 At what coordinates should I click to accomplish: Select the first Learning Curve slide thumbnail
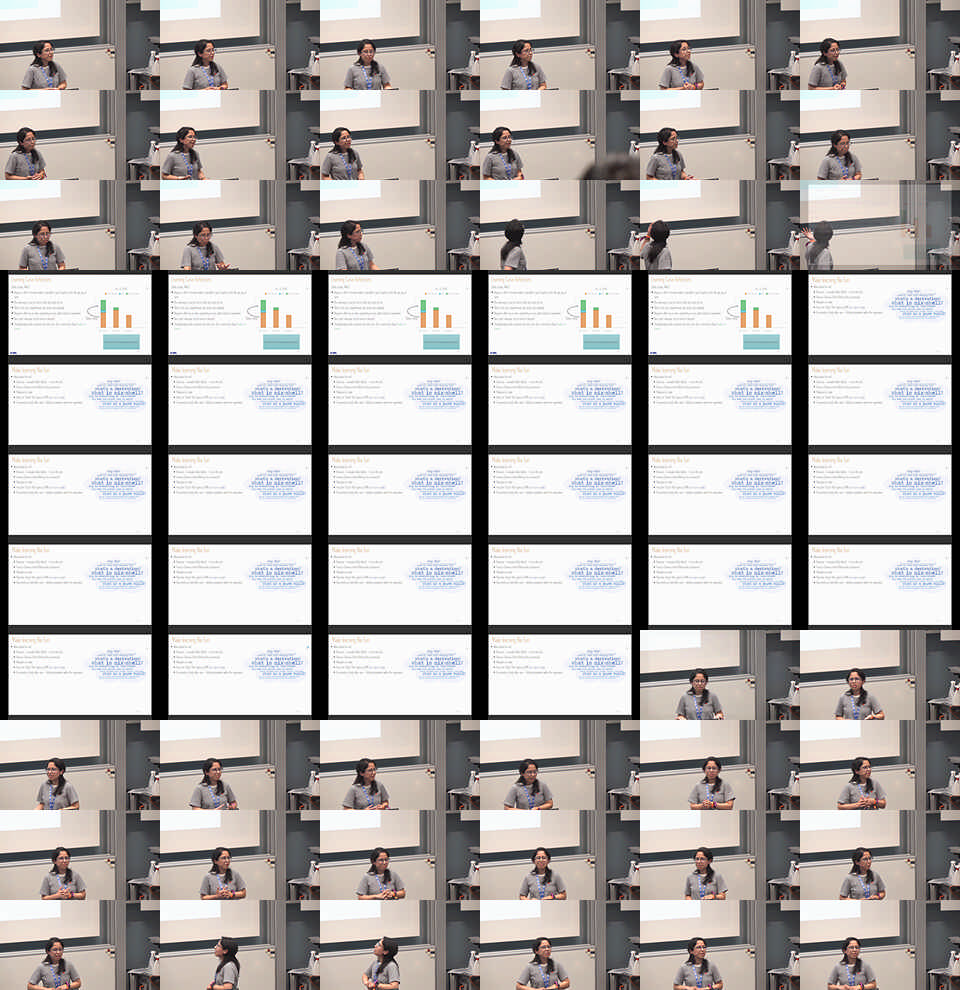pos(79,315)
